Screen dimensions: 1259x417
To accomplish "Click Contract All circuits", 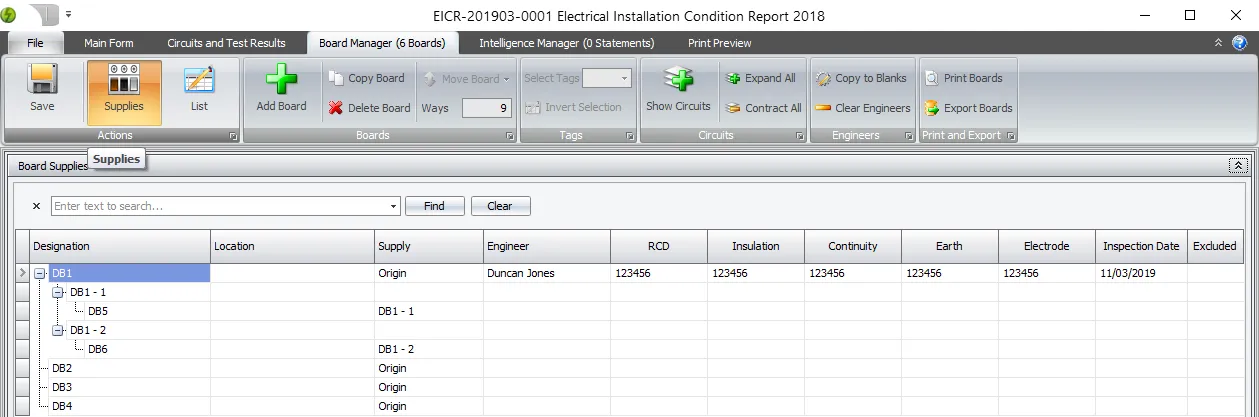I will tap(763, 108).
